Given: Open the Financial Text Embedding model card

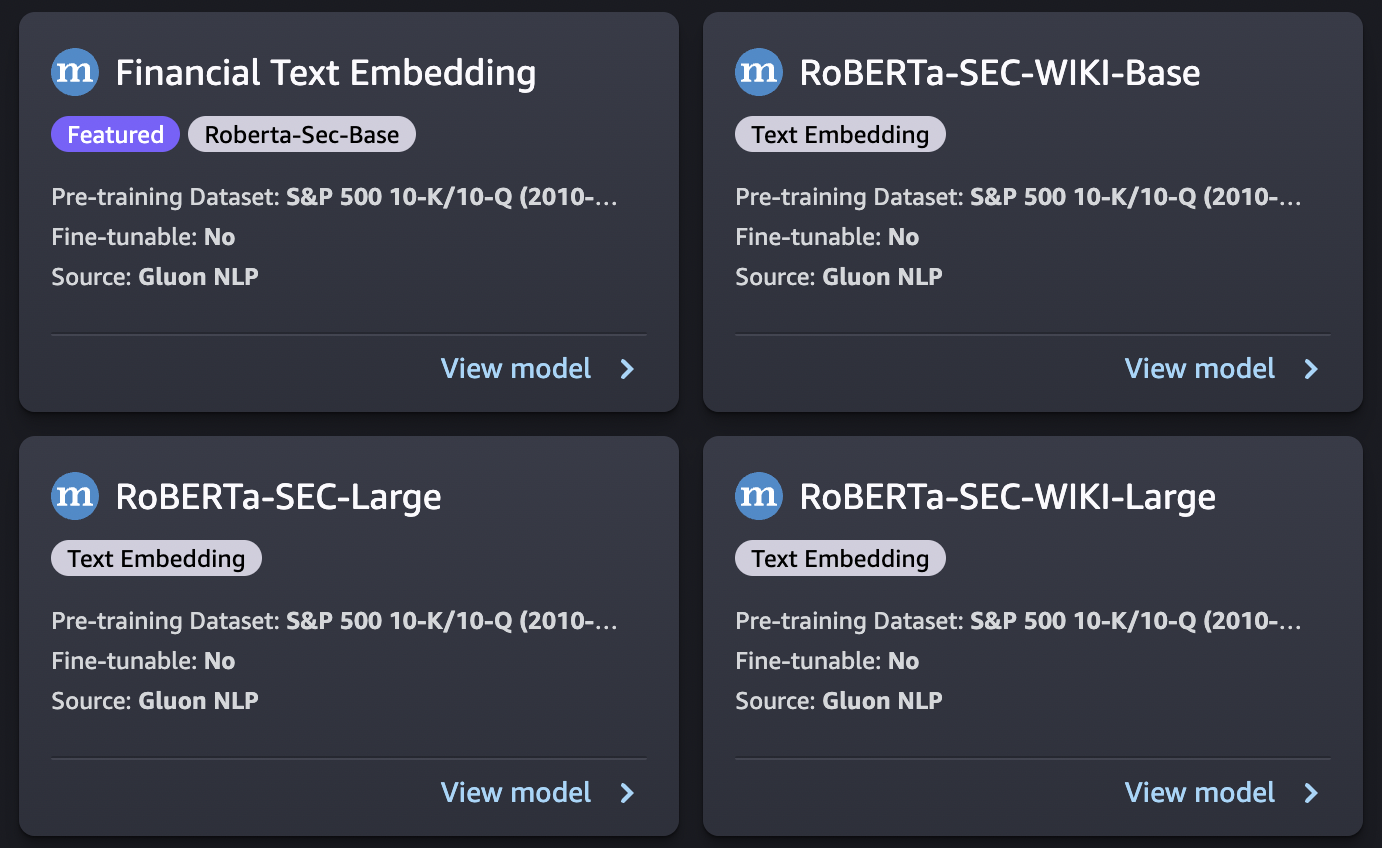Looking at the screenshot, I should pos(326,72).
